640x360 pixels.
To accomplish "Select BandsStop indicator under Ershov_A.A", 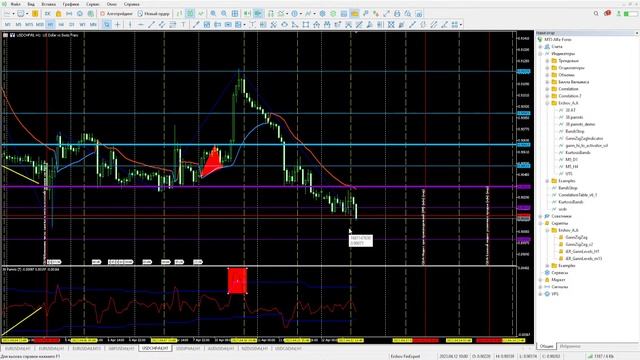I will pyautogui.click(x=575, y=131).
